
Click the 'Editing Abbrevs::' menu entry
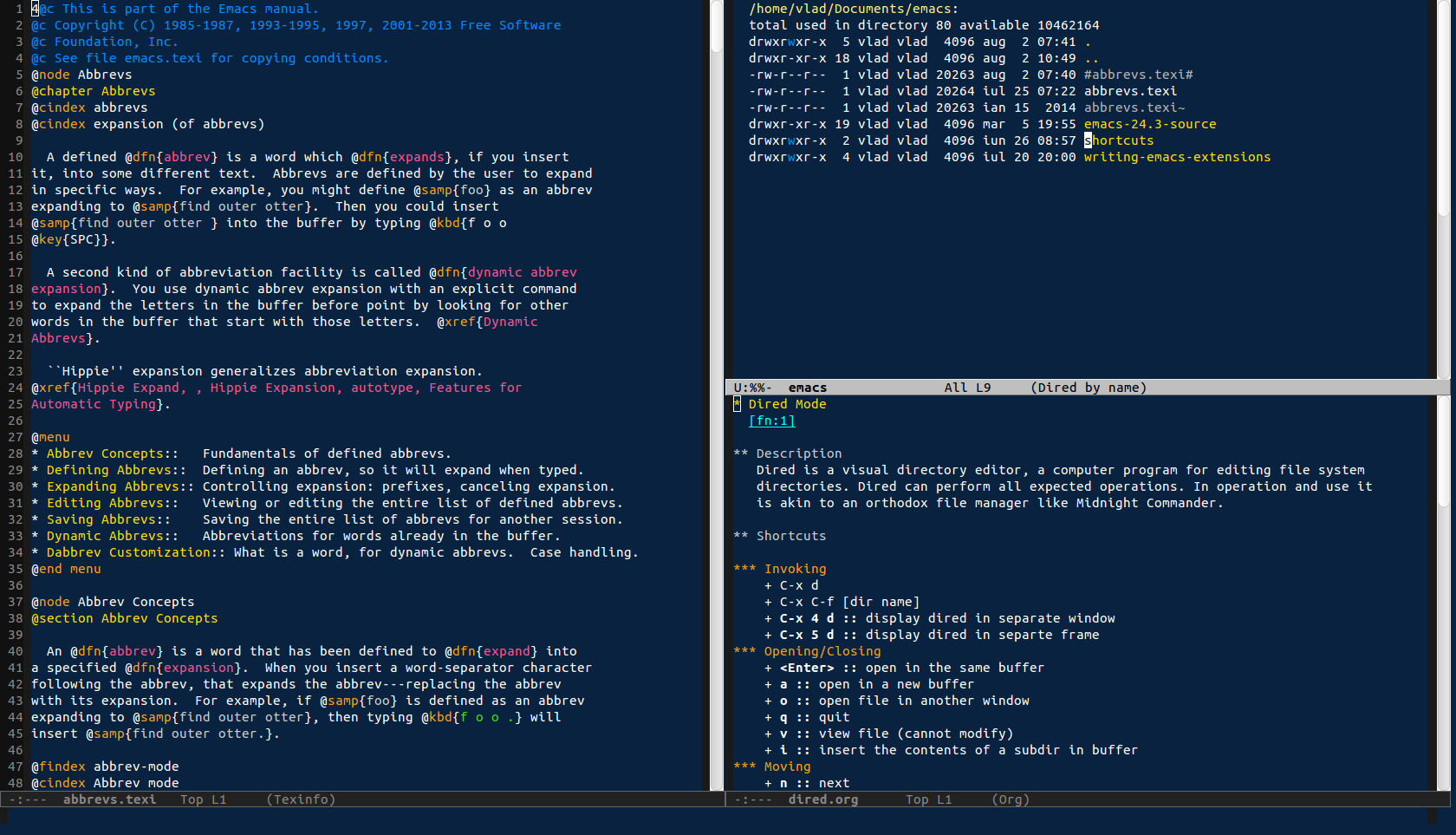coord(113,503)
